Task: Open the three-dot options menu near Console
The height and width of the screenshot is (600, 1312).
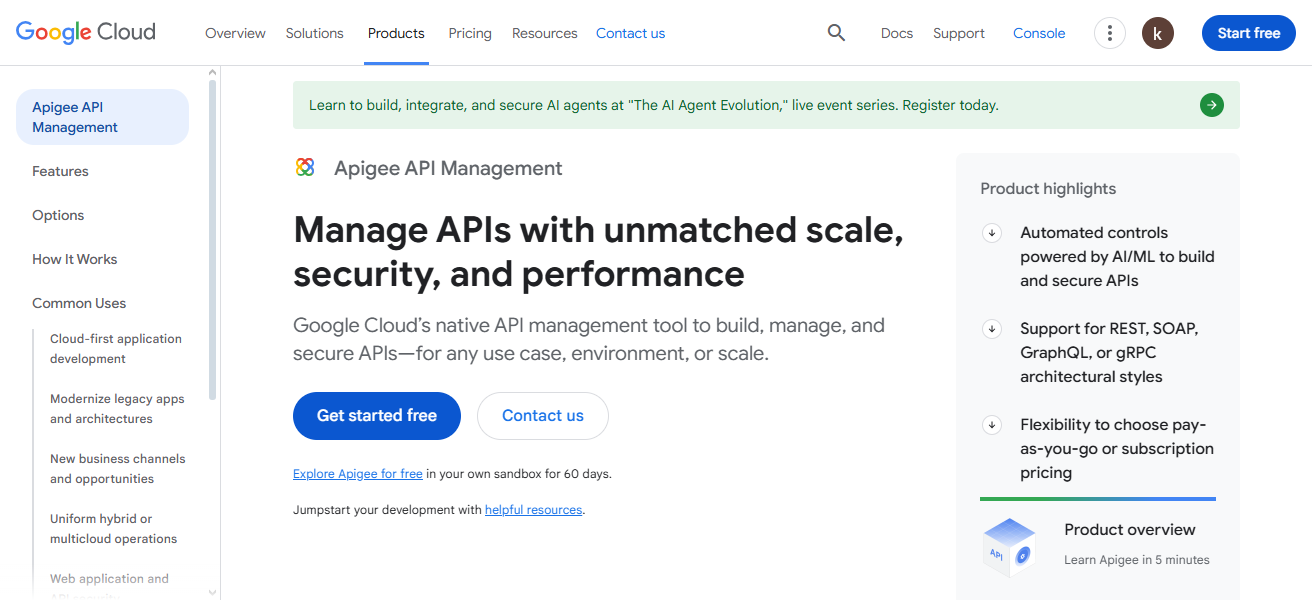Action: click(x=1109, y=32)
